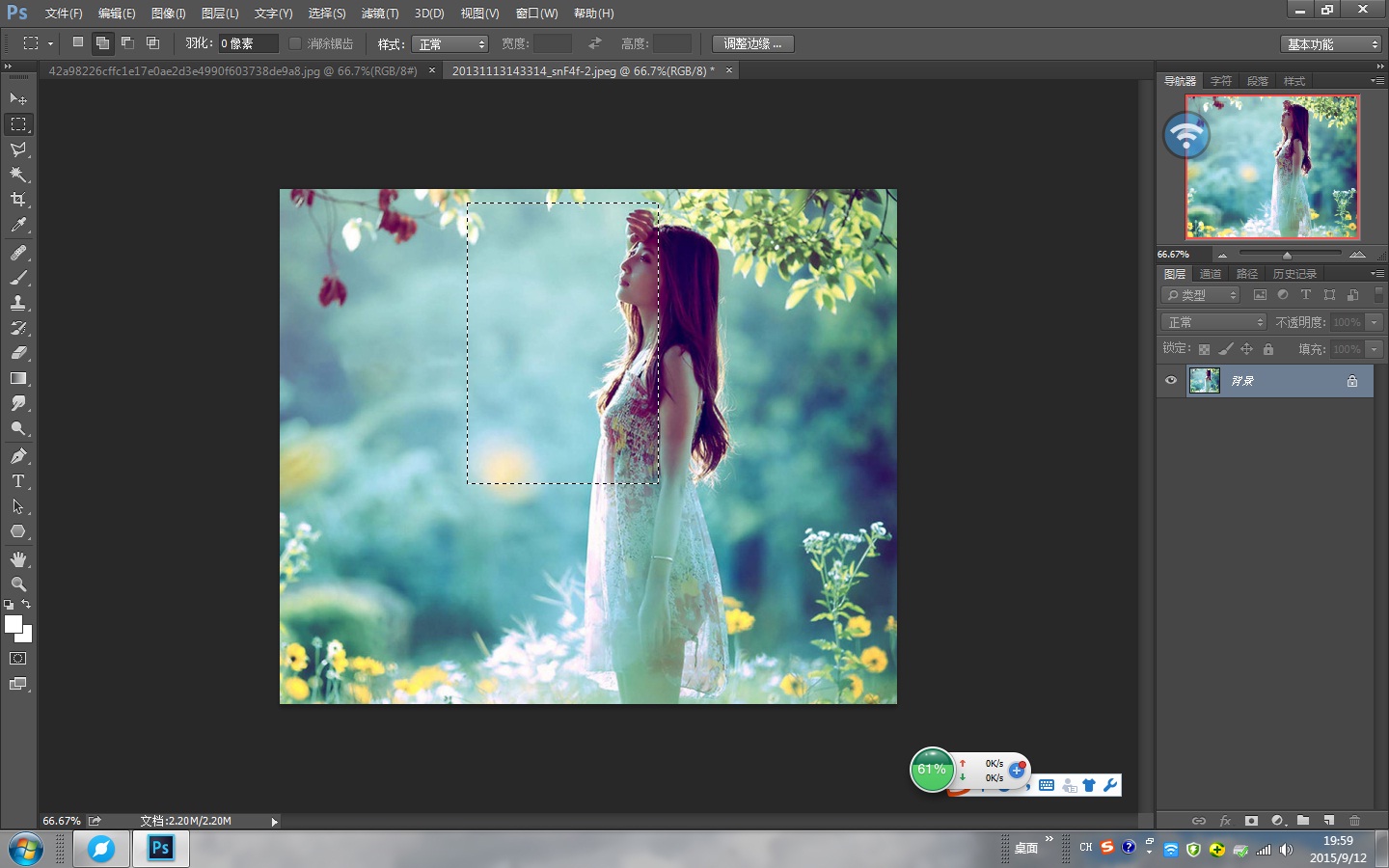Toggle lock all
The height and width of the screenshot is (868, 1389).
click(x=1268, y=349)
